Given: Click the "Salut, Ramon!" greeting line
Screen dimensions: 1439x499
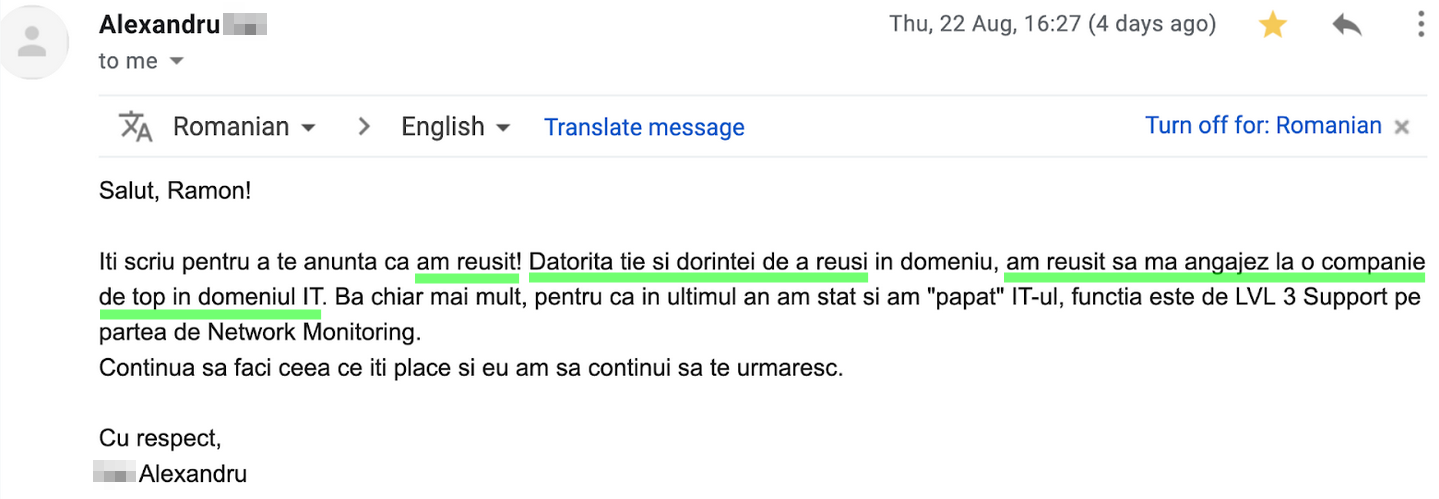Looking at the screenshot, I should 175,189.
